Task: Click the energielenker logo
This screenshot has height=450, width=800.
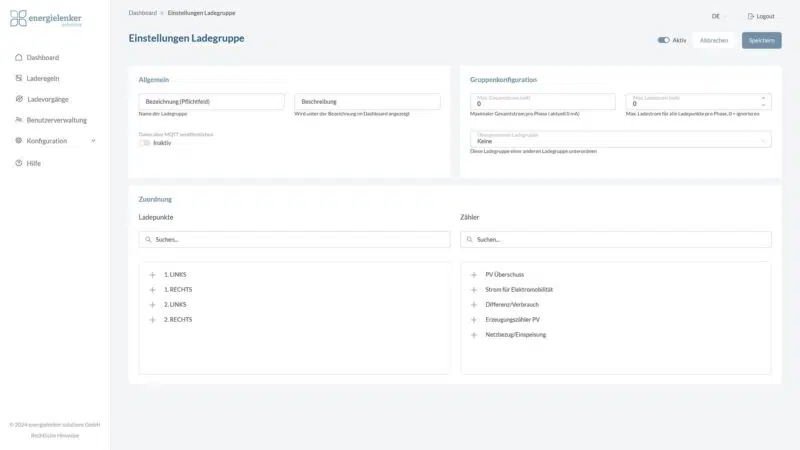Action: tap(46, 19)
